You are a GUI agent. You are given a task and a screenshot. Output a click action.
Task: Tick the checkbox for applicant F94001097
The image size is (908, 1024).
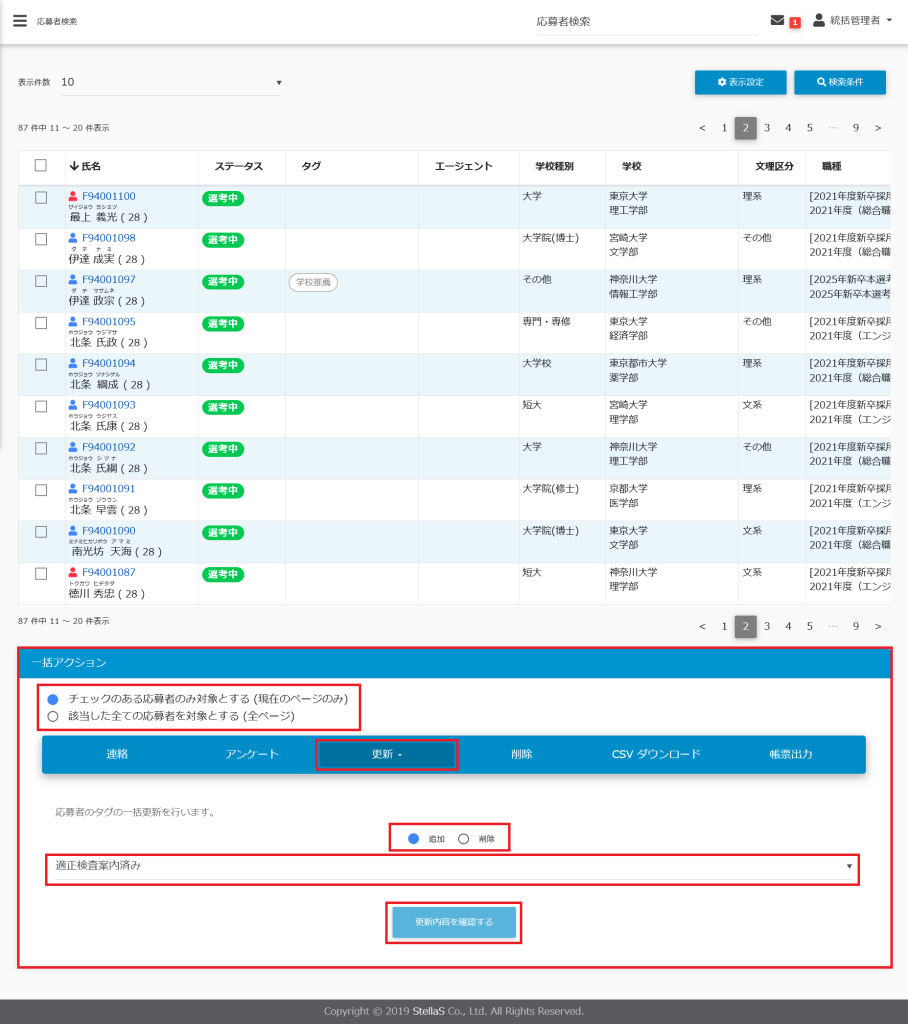[41, 281]
